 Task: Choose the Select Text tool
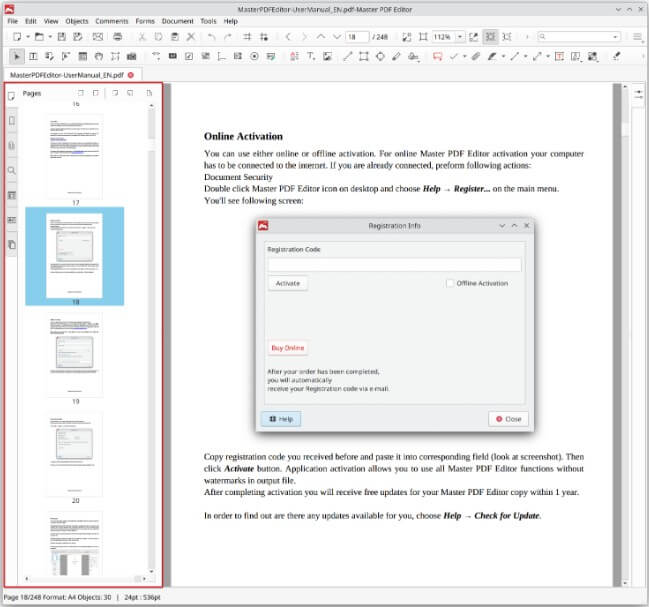click(33, 56)
